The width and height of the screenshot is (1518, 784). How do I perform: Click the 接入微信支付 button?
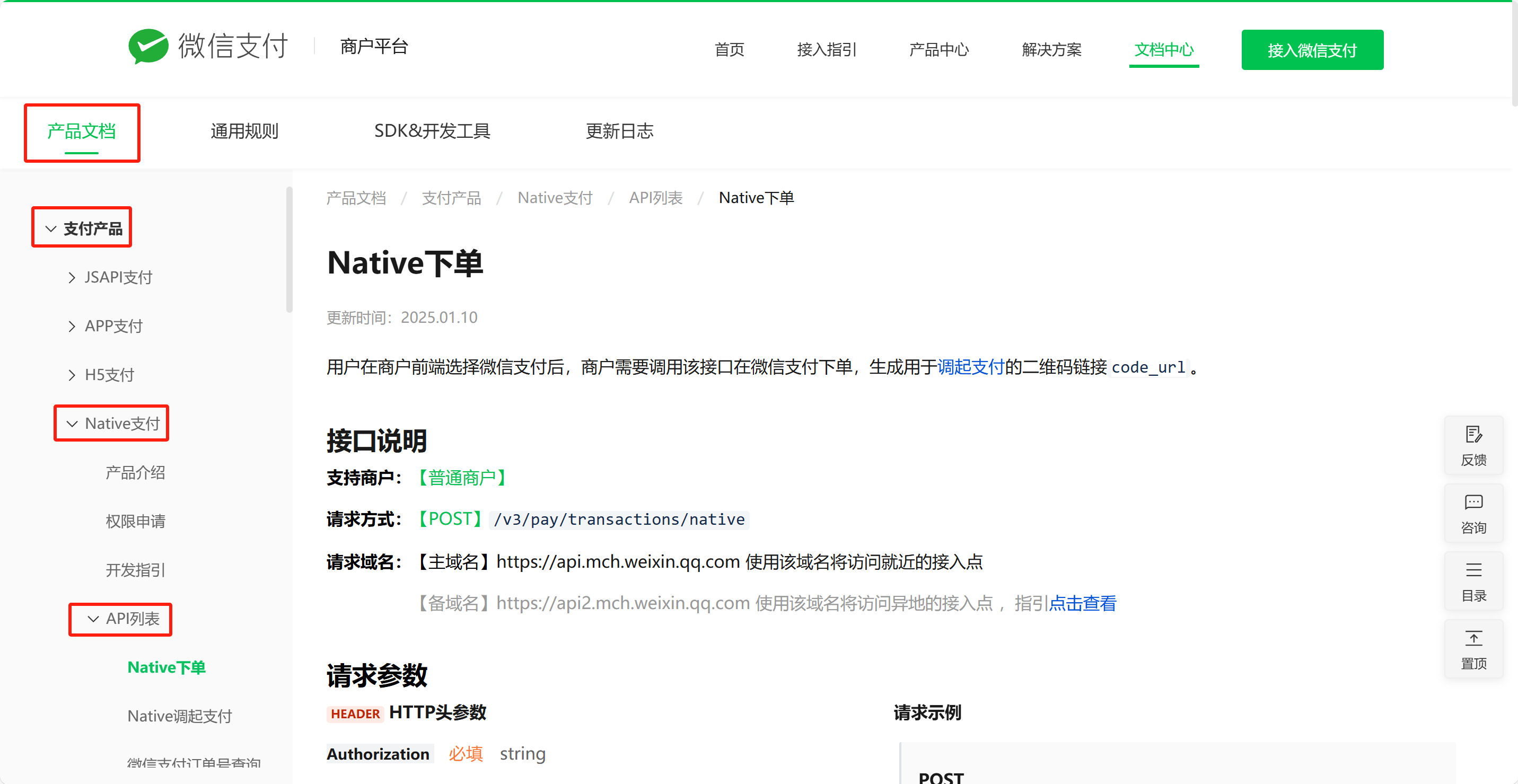[1312, 49]
